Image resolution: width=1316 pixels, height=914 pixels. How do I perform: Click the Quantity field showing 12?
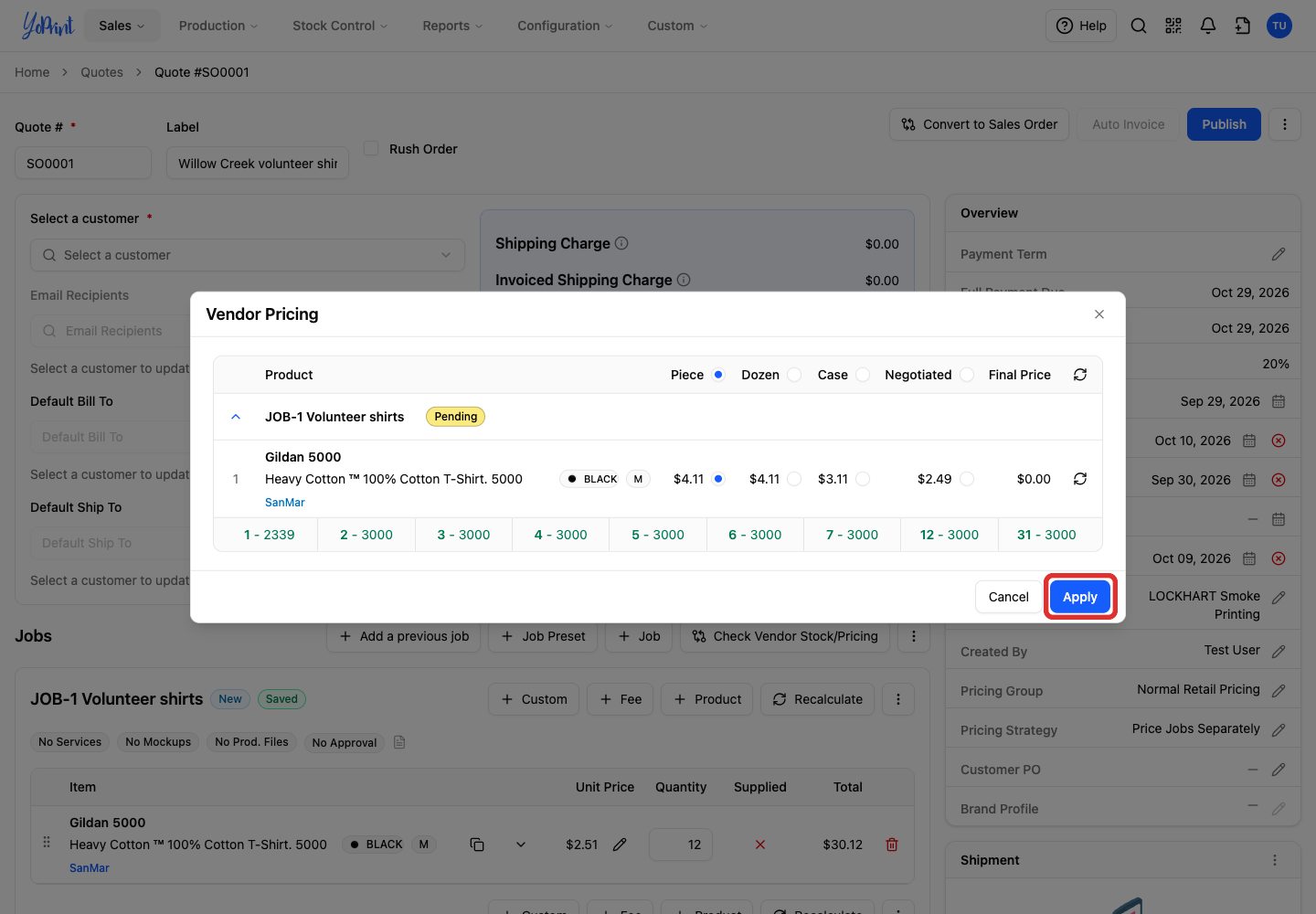coord(681,845)
